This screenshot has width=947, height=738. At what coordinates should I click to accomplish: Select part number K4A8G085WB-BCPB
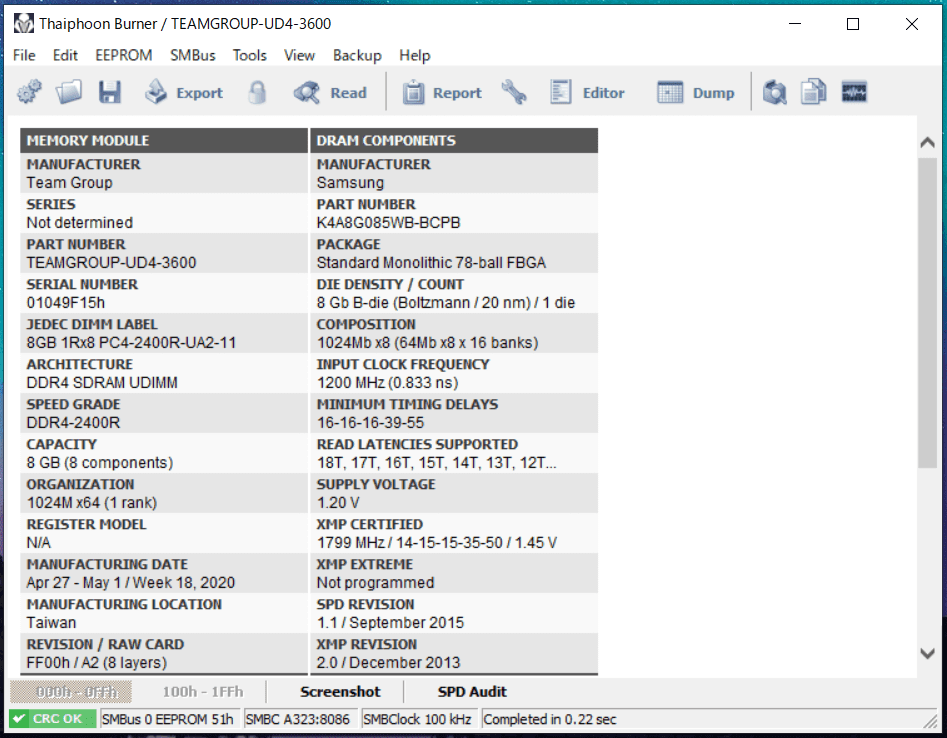click(388, 222)
